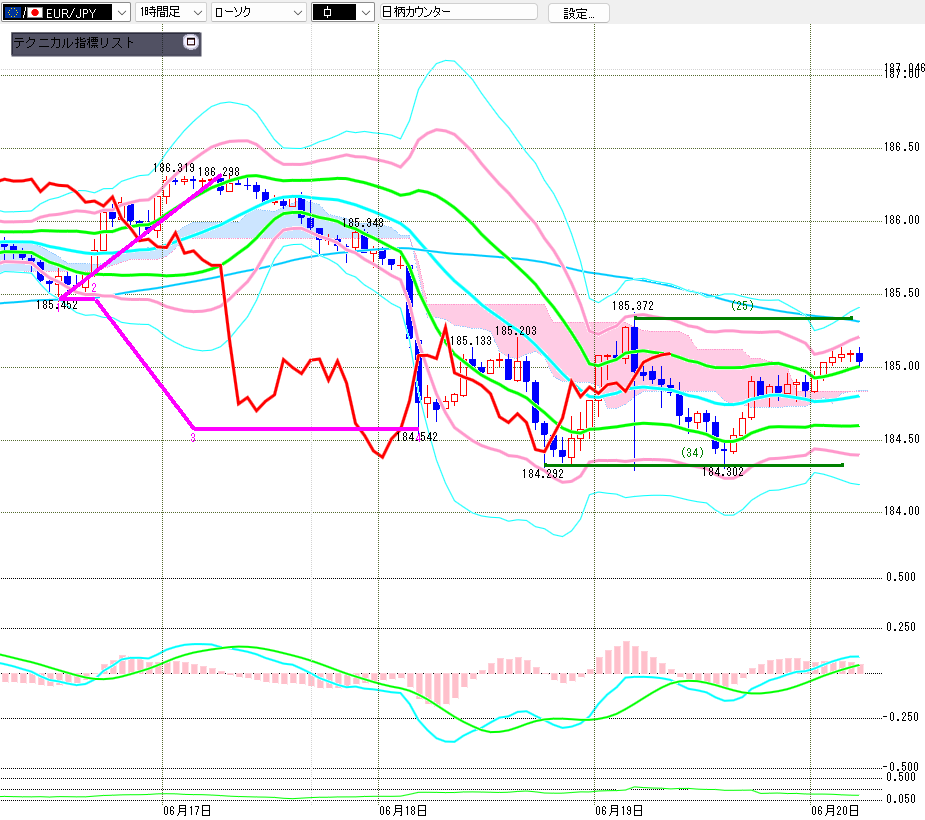Screen dimensions: 925x820
Task: Open the EUR/JPY currency pair dropdown
Action: [121, 12]
